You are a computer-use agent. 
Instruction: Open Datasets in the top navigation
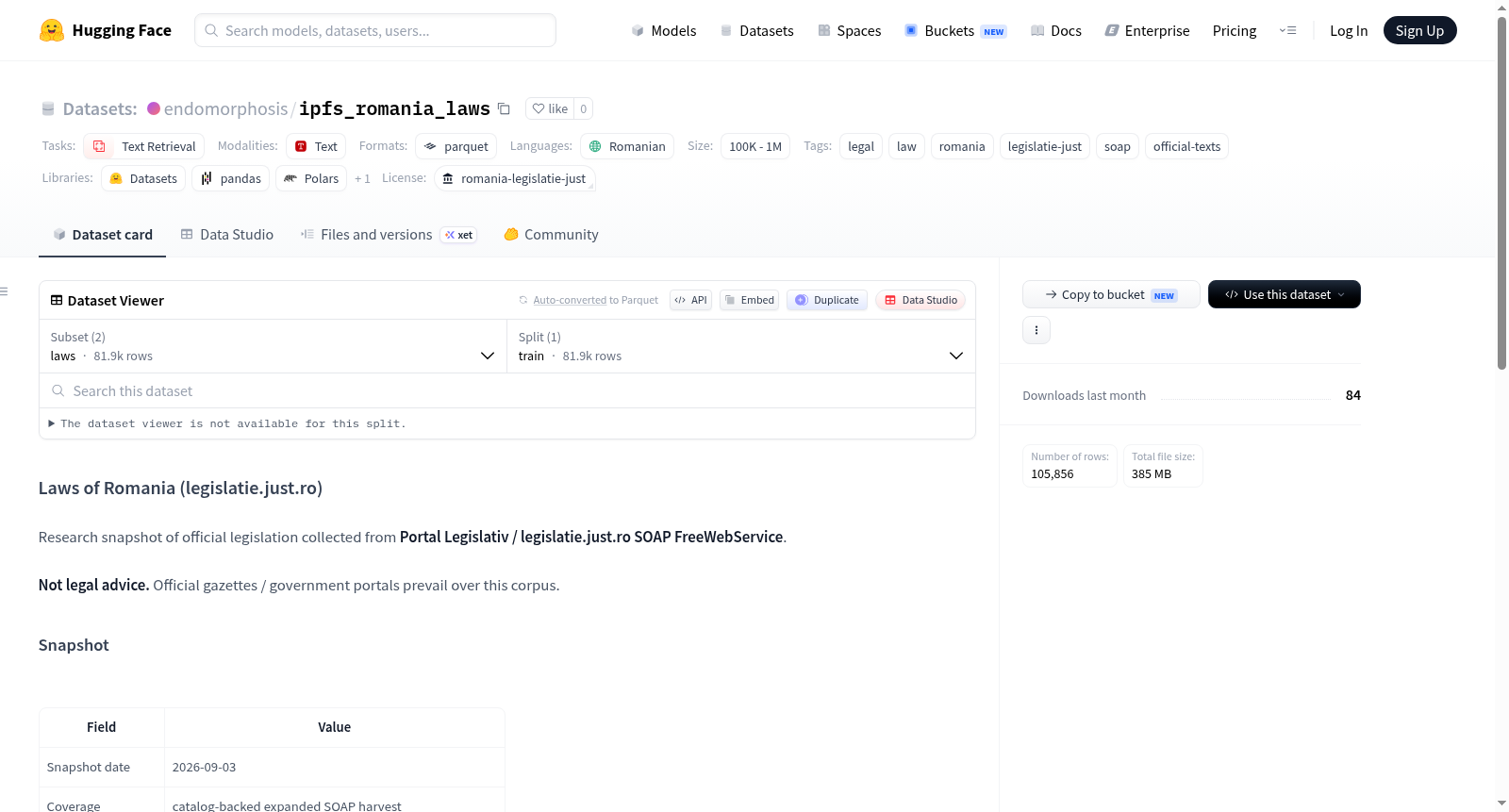[x=756, y=30]
